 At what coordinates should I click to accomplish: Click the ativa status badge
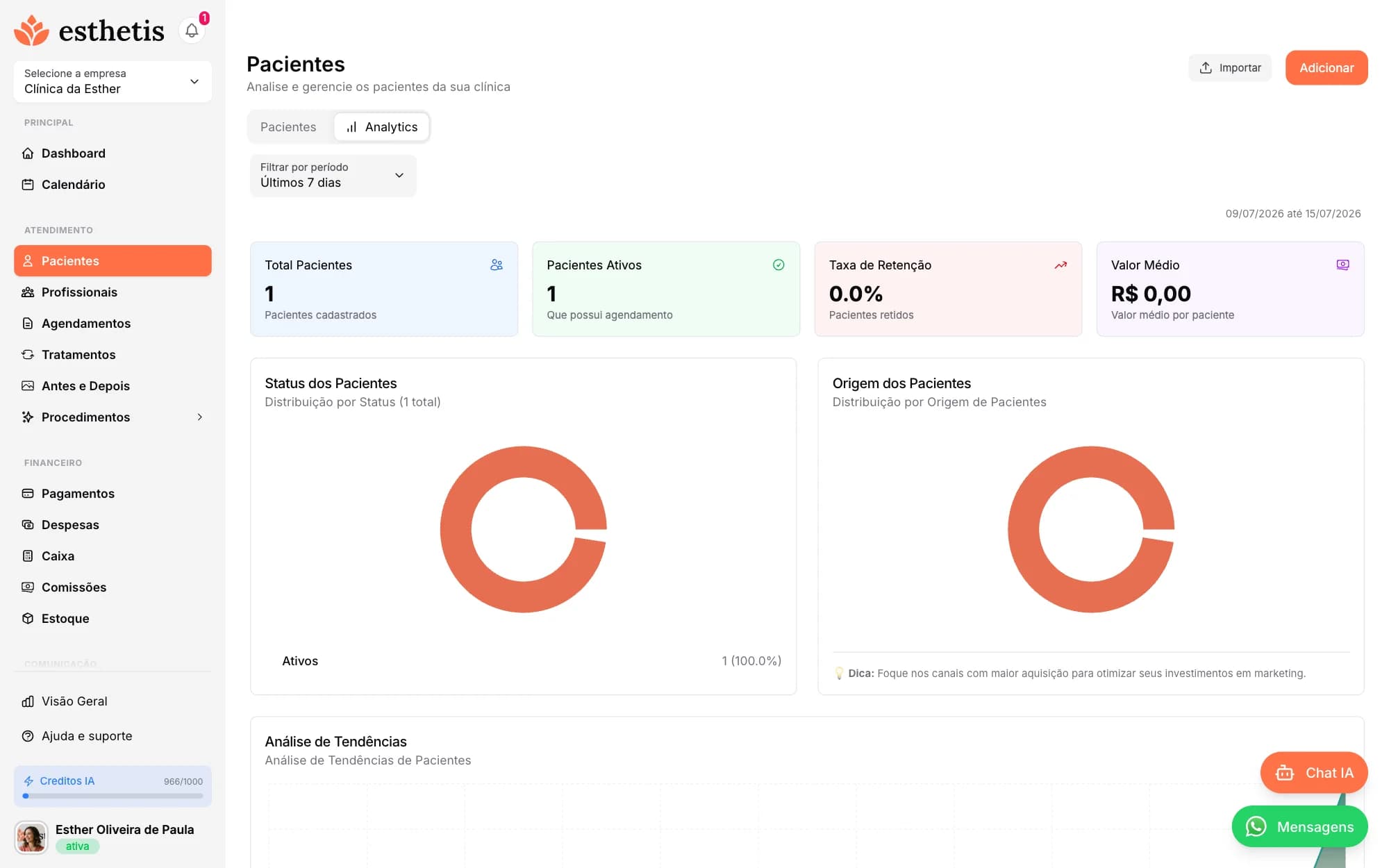pyautogui.click(x=78, y=846)
